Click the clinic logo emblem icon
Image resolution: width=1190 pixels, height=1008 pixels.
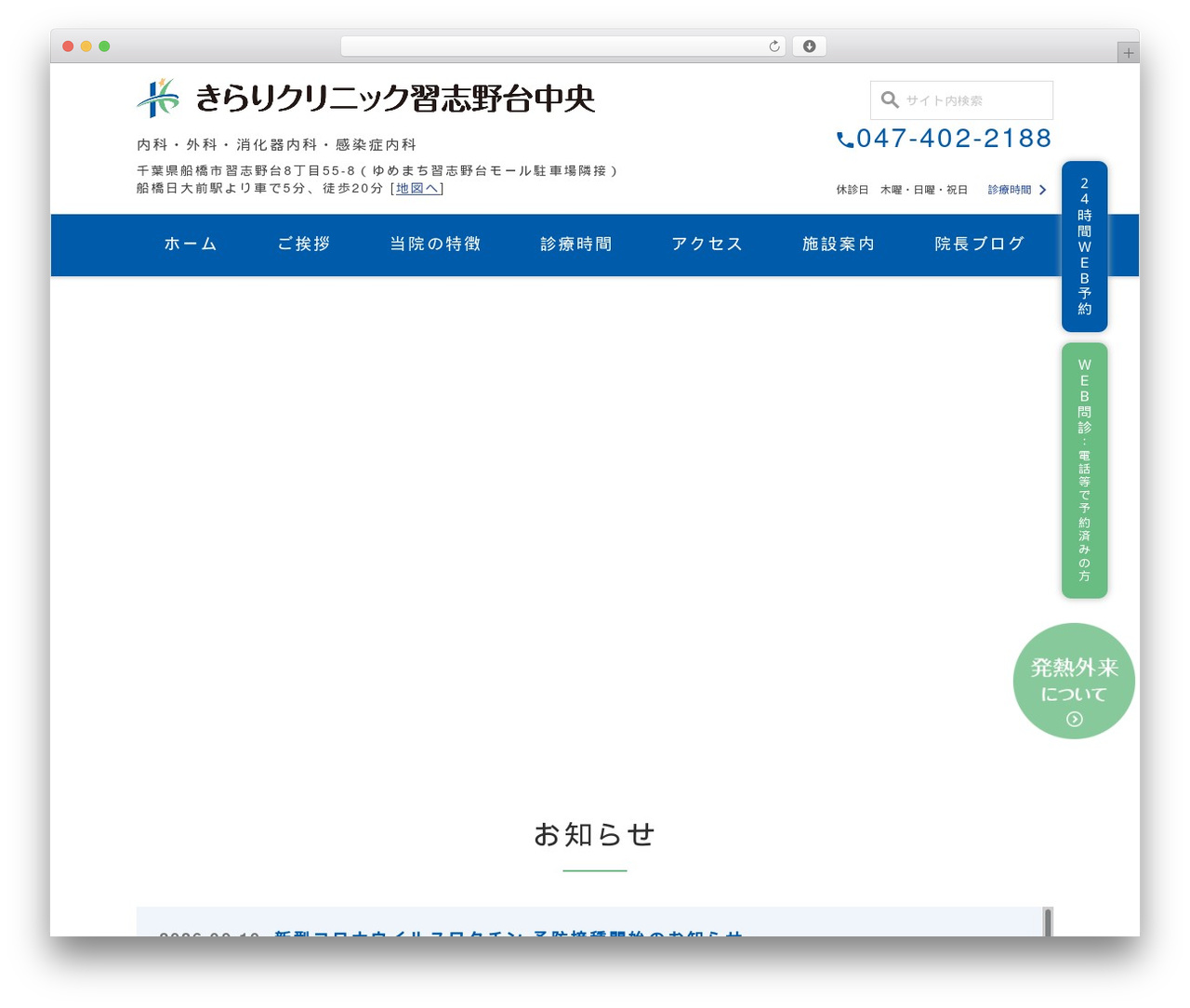(x=158, y=98)
